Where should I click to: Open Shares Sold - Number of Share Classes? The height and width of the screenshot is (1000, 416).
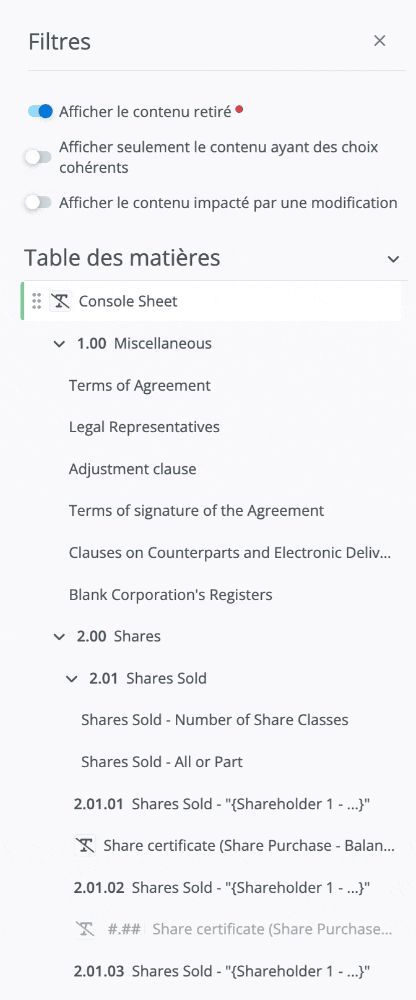(214, 719)
